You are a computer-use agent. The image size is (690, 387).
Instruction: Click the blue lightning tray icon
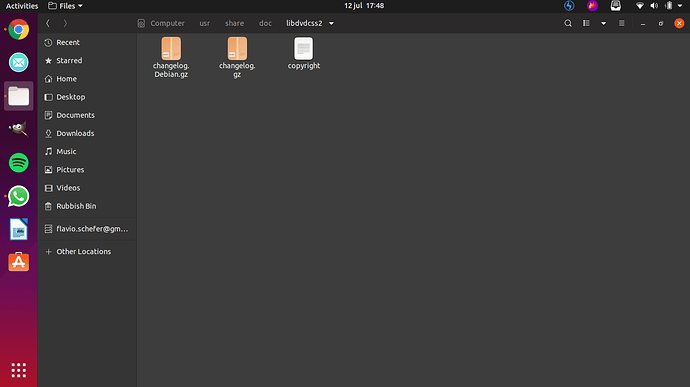coord(569,6)
